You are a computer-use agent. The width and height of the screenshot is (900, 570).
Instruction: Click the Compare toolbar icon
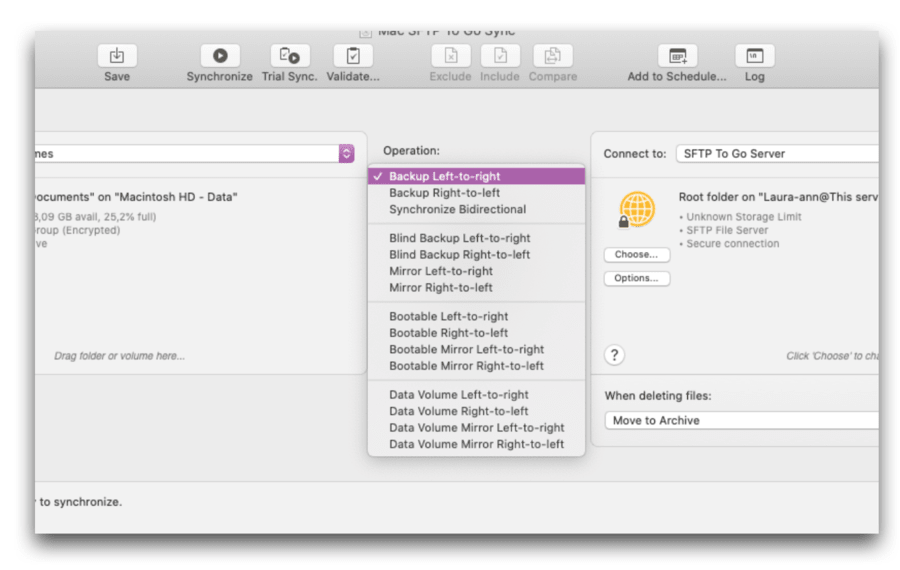[x=553, y=56]
